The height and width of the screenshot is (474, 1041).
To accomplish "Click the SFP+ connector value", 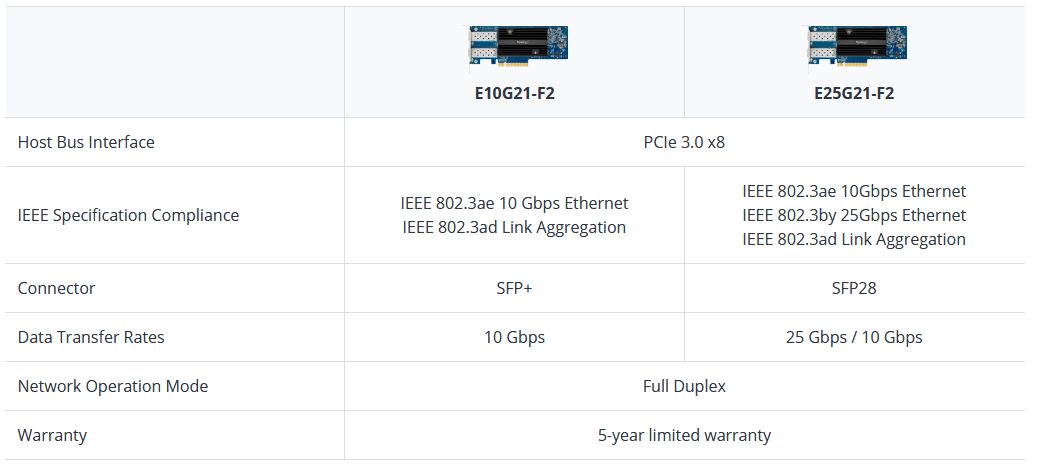I will (514, 288).
